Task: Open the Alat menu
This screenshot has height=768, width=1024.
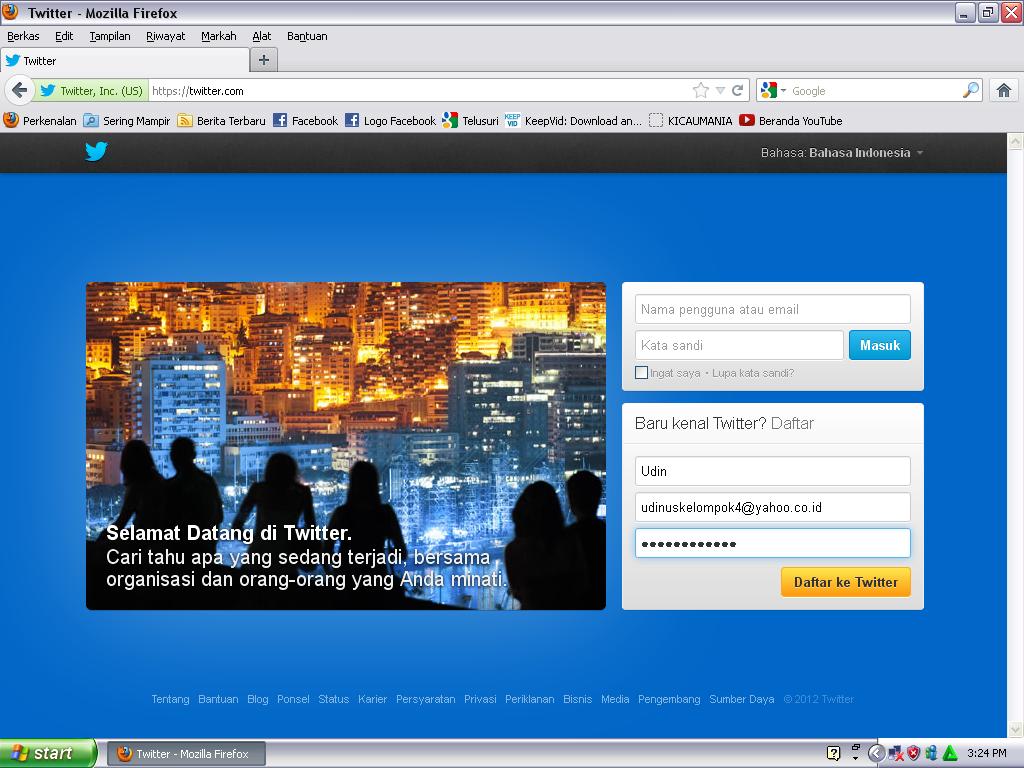Action: [261, 36]
